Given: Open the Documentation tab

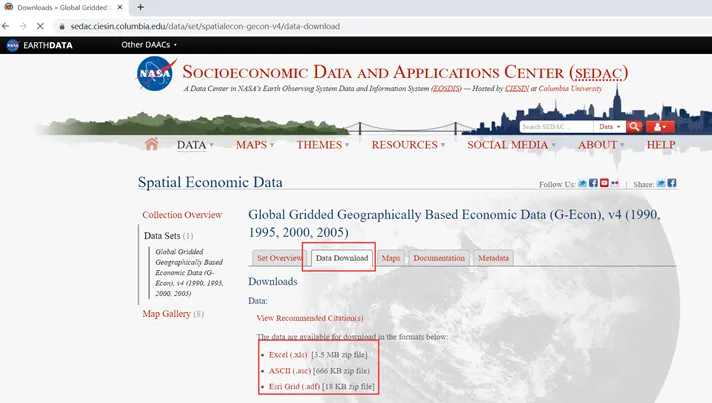Looking at the screenshot, I should coord(439,258).
